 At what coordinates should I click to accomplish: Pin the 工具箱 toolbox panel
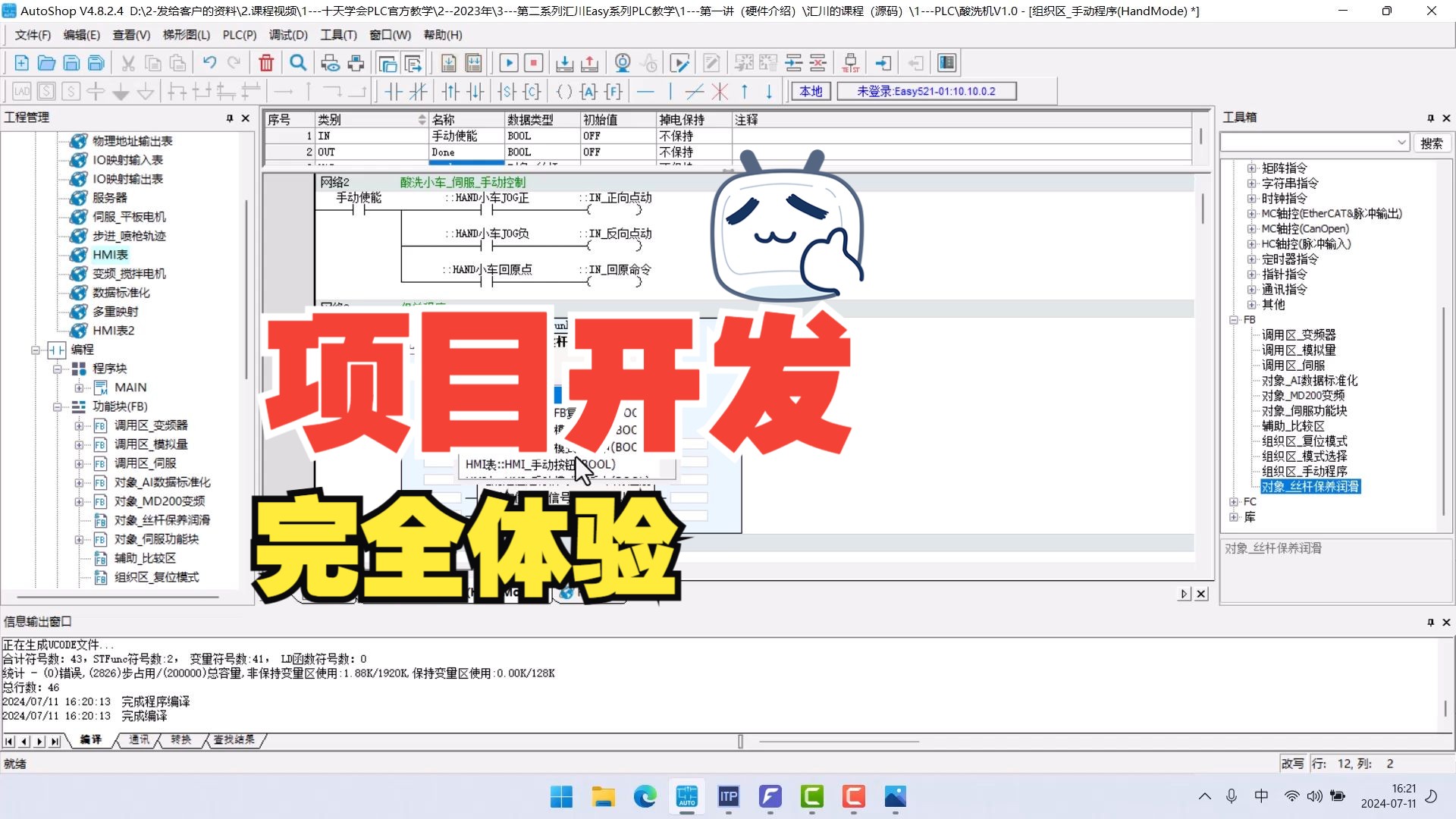(1430, 118)
